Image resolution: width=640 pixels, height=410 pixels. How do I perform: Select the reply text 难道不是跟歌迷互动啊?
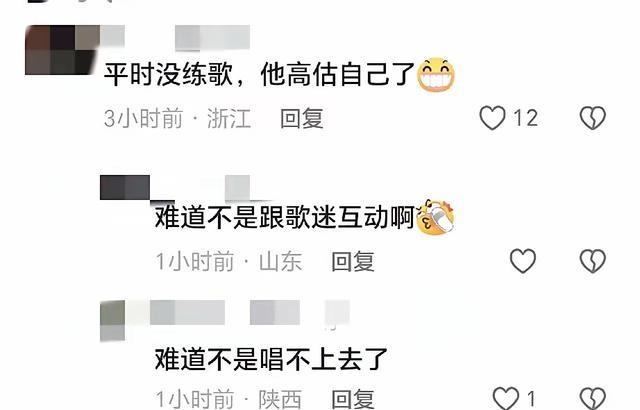285,217
